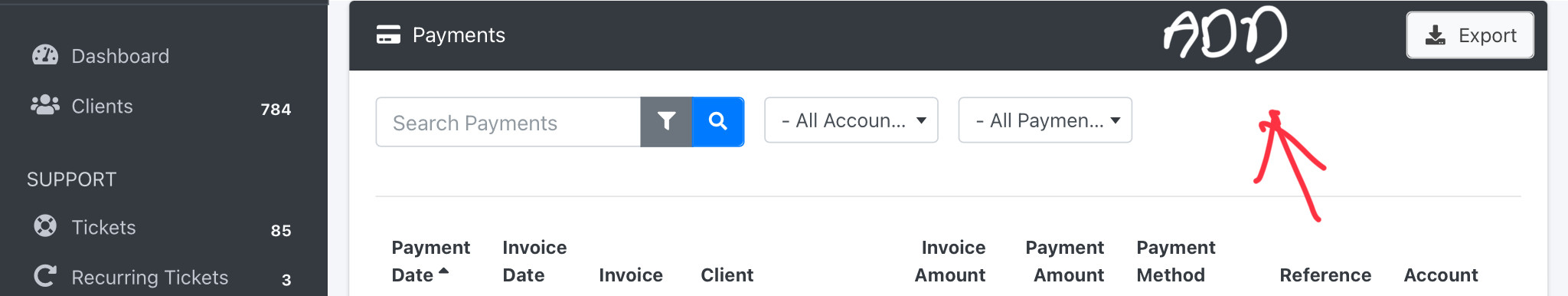Open the All Accounts dropdown
1568x296 pixels.
pos(851,120)
